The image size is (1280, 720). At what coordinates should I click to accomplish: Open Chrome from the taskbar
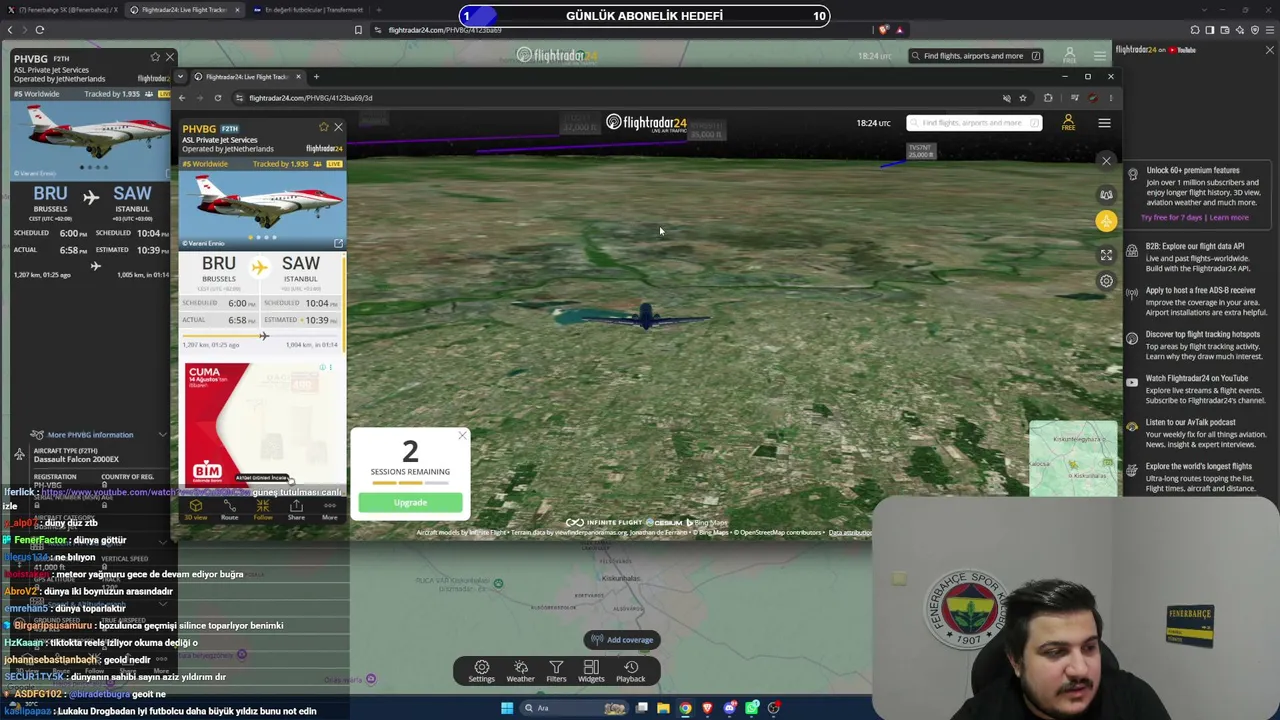(685, 708)
